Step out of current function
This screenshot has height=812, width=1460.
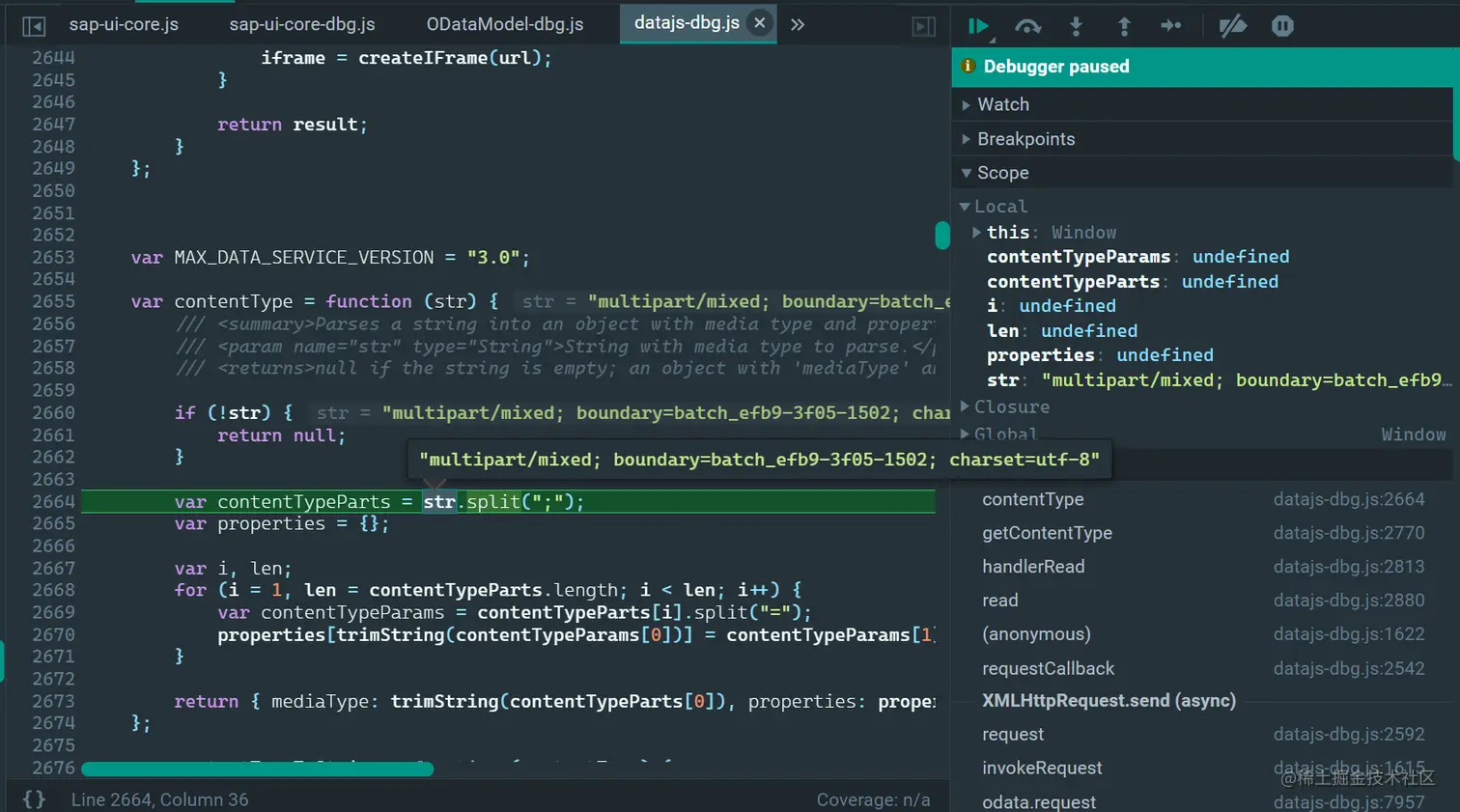(x=1124, y=26)
